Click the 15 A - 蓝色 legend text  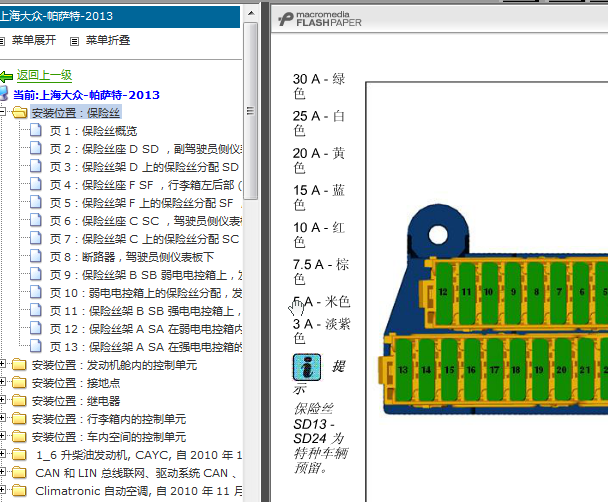click(319, 197)
